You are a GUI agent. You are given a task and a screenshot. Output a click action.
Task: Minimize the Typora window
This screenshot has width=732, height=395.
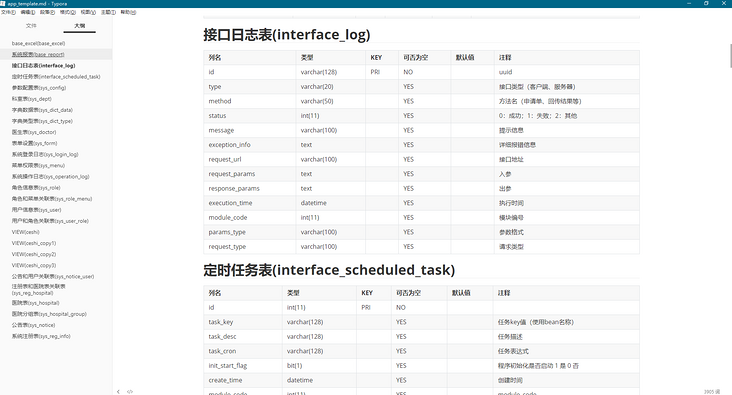click(689, 3)
